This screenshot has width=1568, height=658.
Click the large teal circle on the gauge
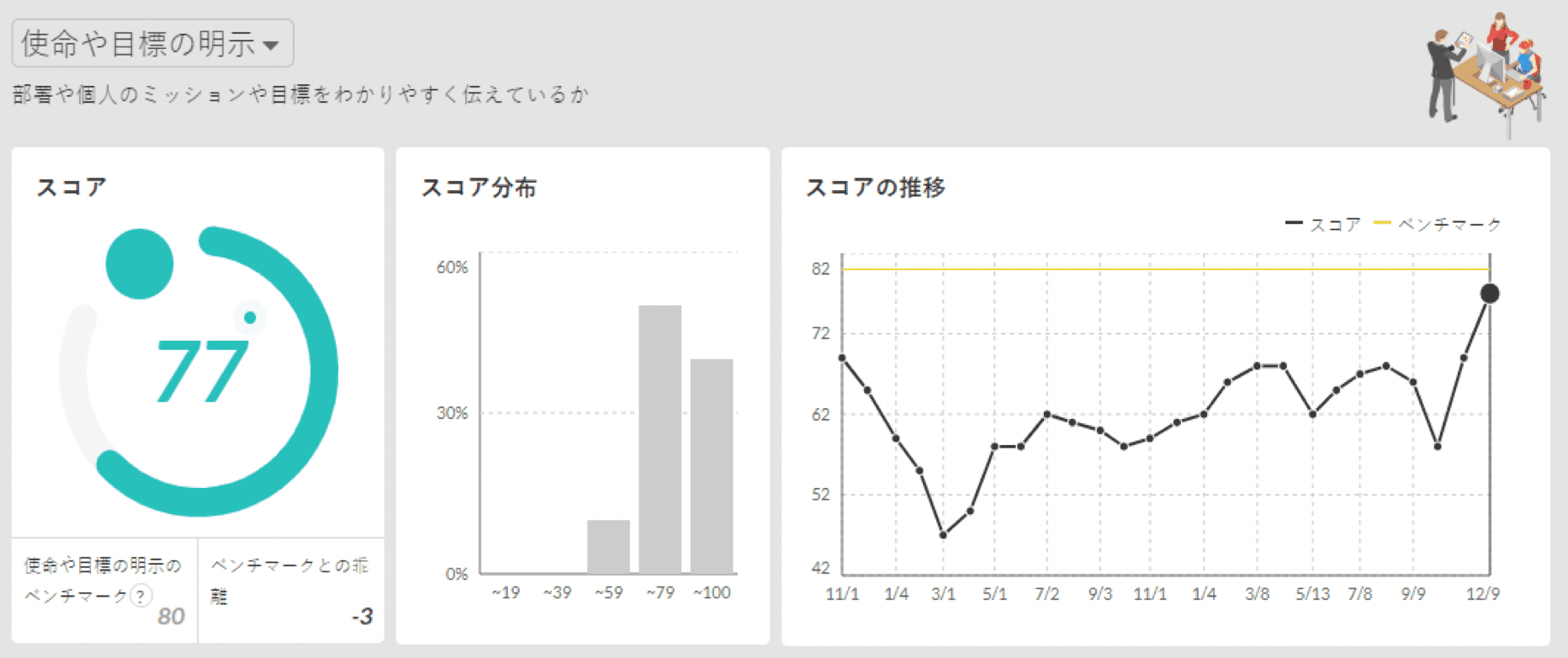140,263
